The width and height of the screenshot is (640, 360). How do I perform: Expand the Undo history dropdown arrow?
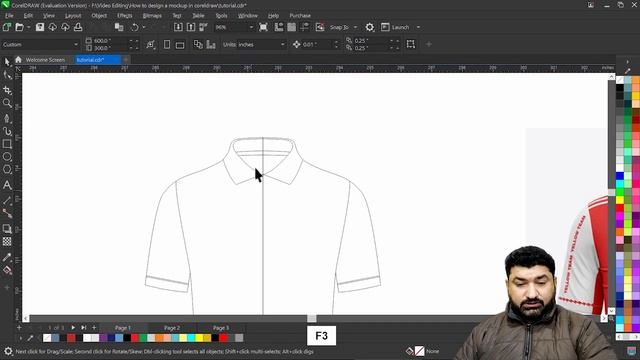point(144,27)
